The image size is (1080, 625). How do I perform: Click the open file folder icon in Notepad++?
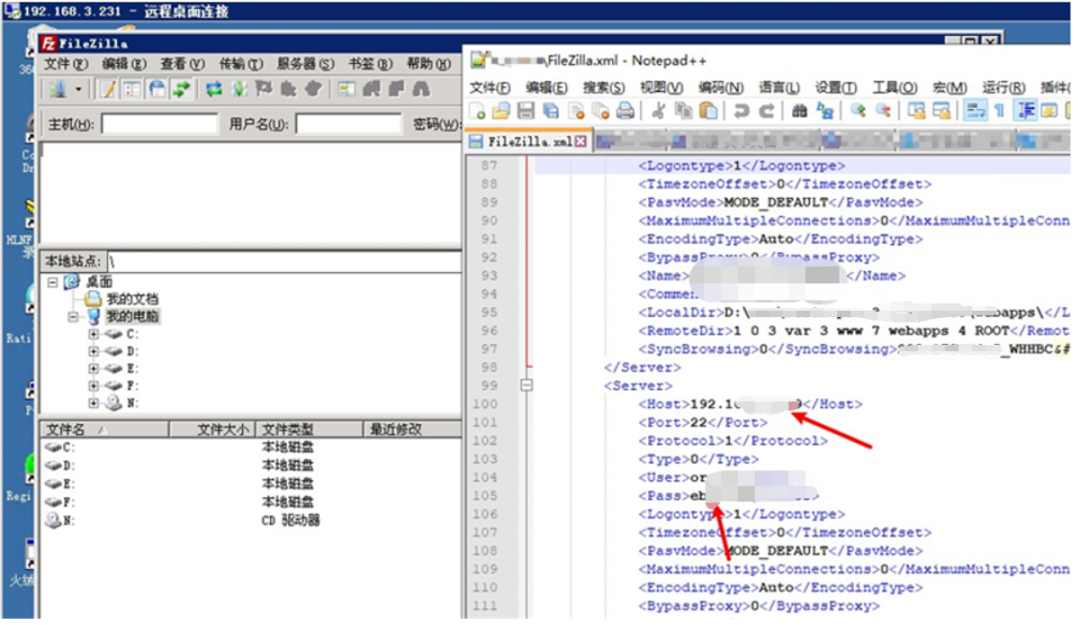pyautogui.click(x=501, y=110)
